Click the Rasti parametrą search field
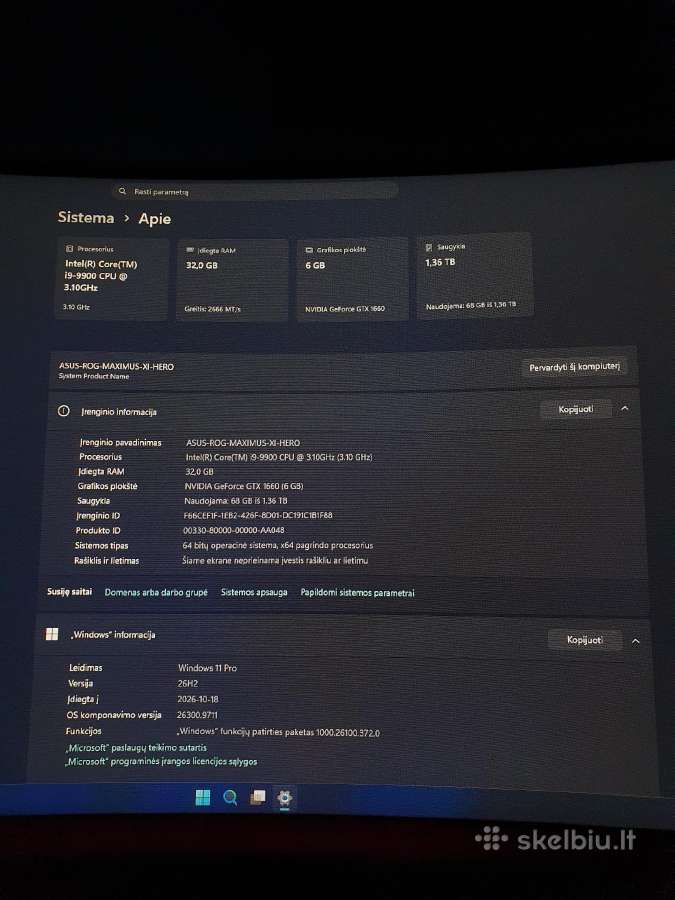This screenshot has width=675, height=900. 255,191
